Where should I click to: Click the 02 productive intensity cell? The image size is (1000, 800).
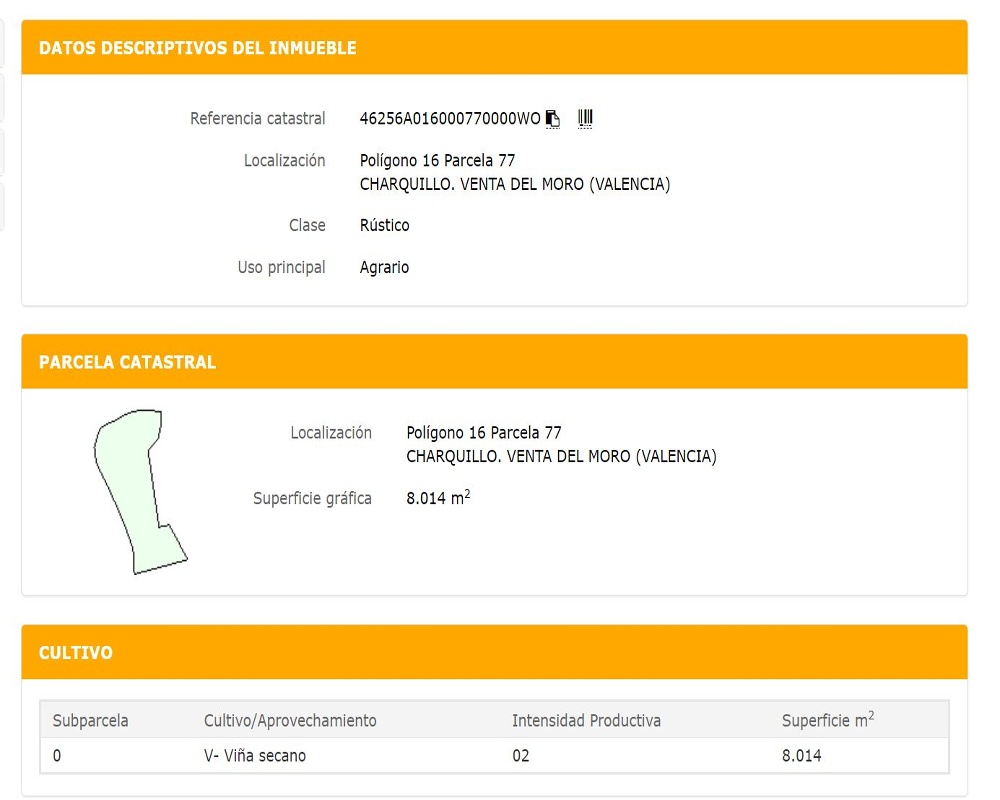pyautogui.click(x=520, y=756)
